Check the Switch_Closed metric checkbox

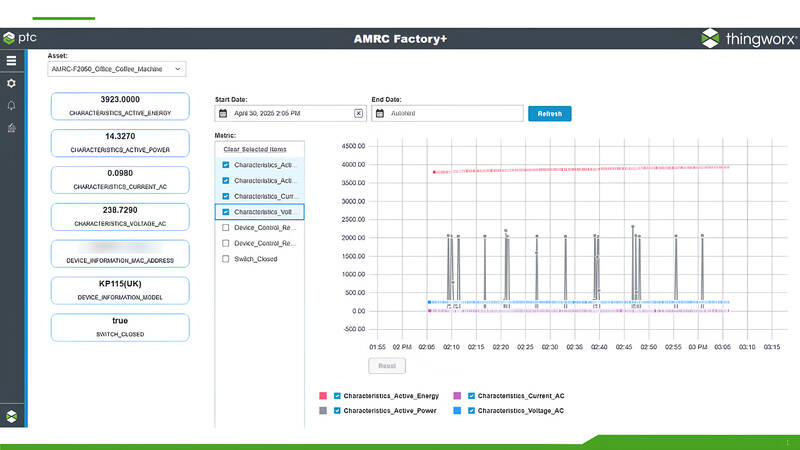coord(226,259)
